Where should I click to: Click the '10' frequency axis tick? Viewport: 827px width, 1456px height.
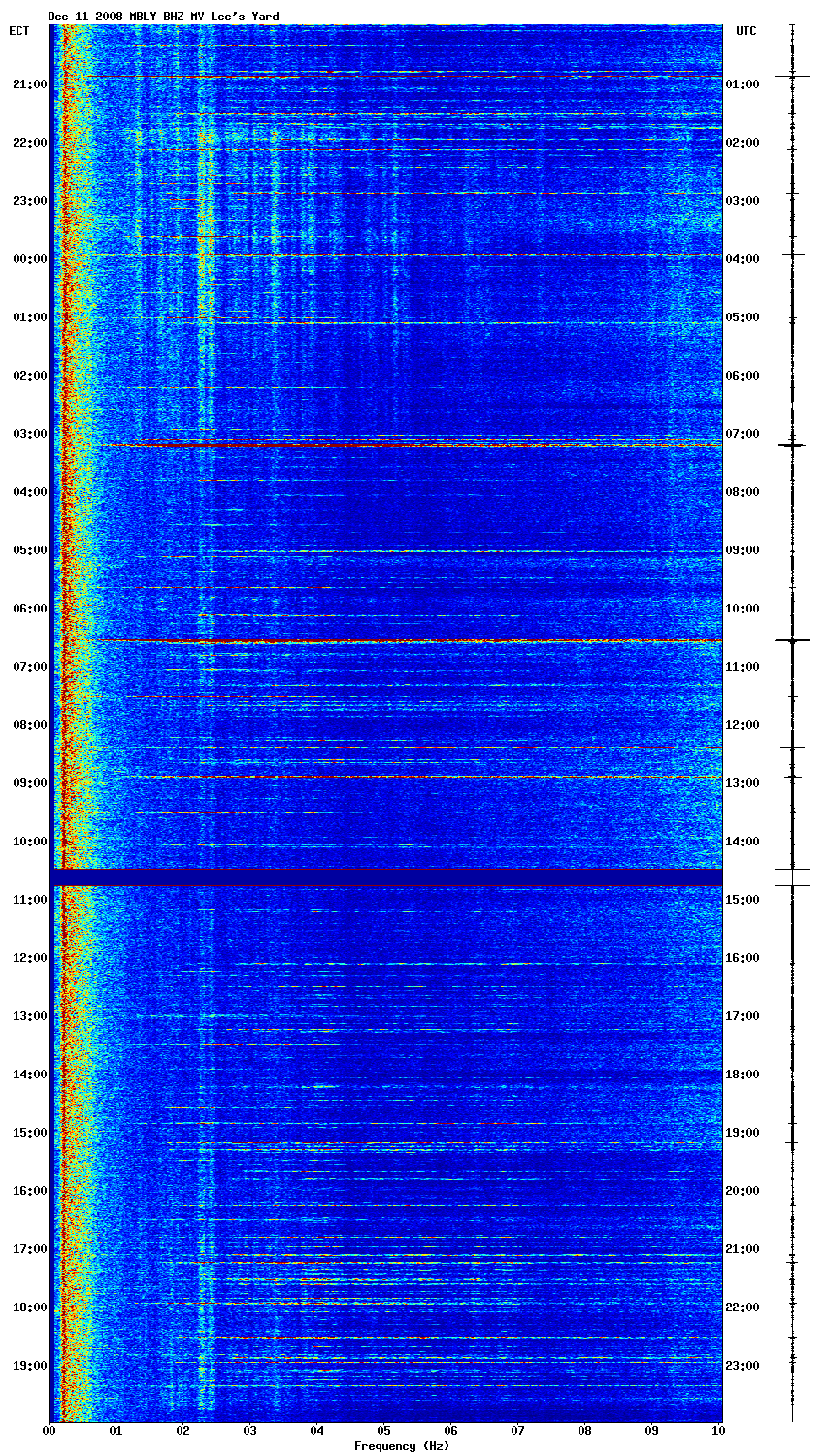[719, 1431]
